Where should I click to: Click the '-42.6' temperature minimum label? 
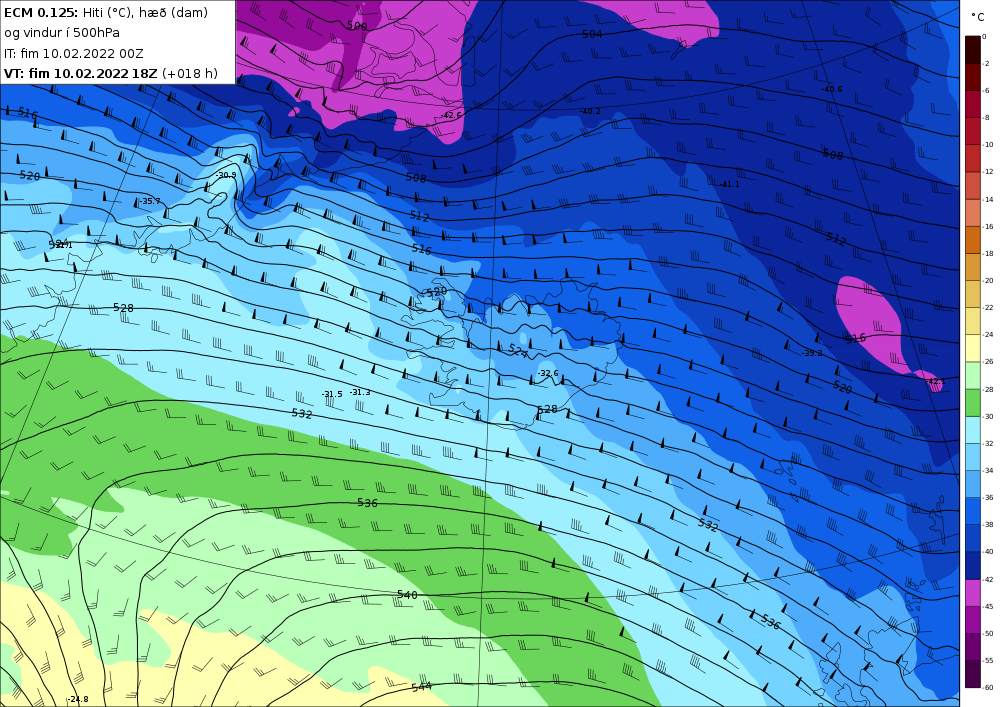[451, 115]
